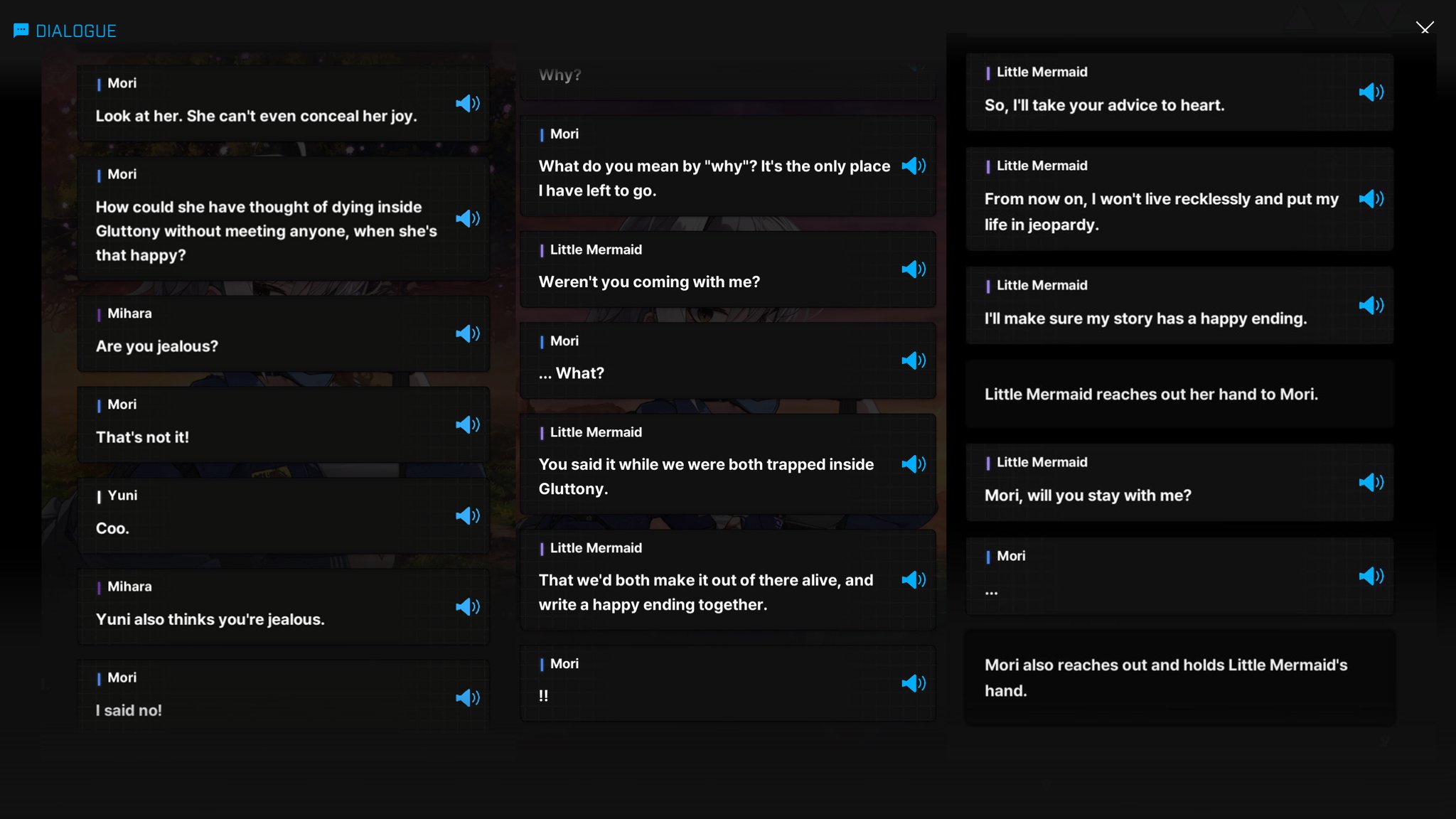This screenshot has height=819, width=1456.
Task: Play voice for "won't live recklessly" line
Action: point(1371,199)
